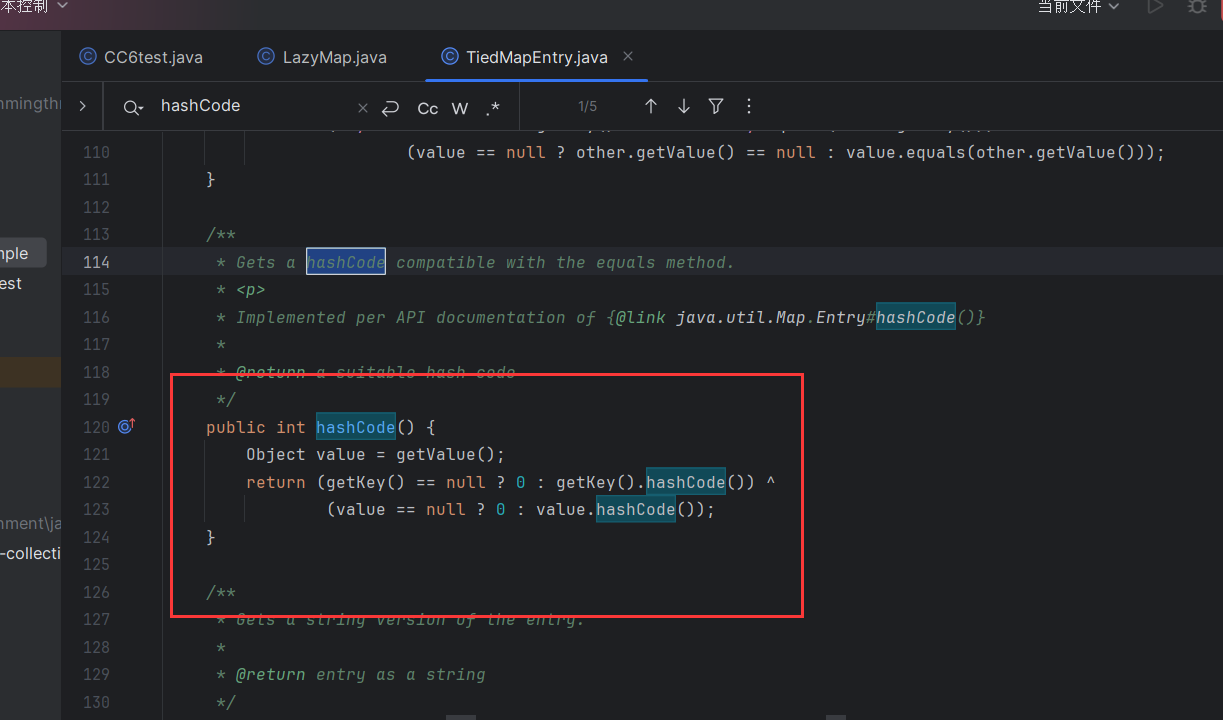1223x720 pixels.
Task: Toggle match case with the Cc button
Action: pyautogui.click(x=427, y=107)
